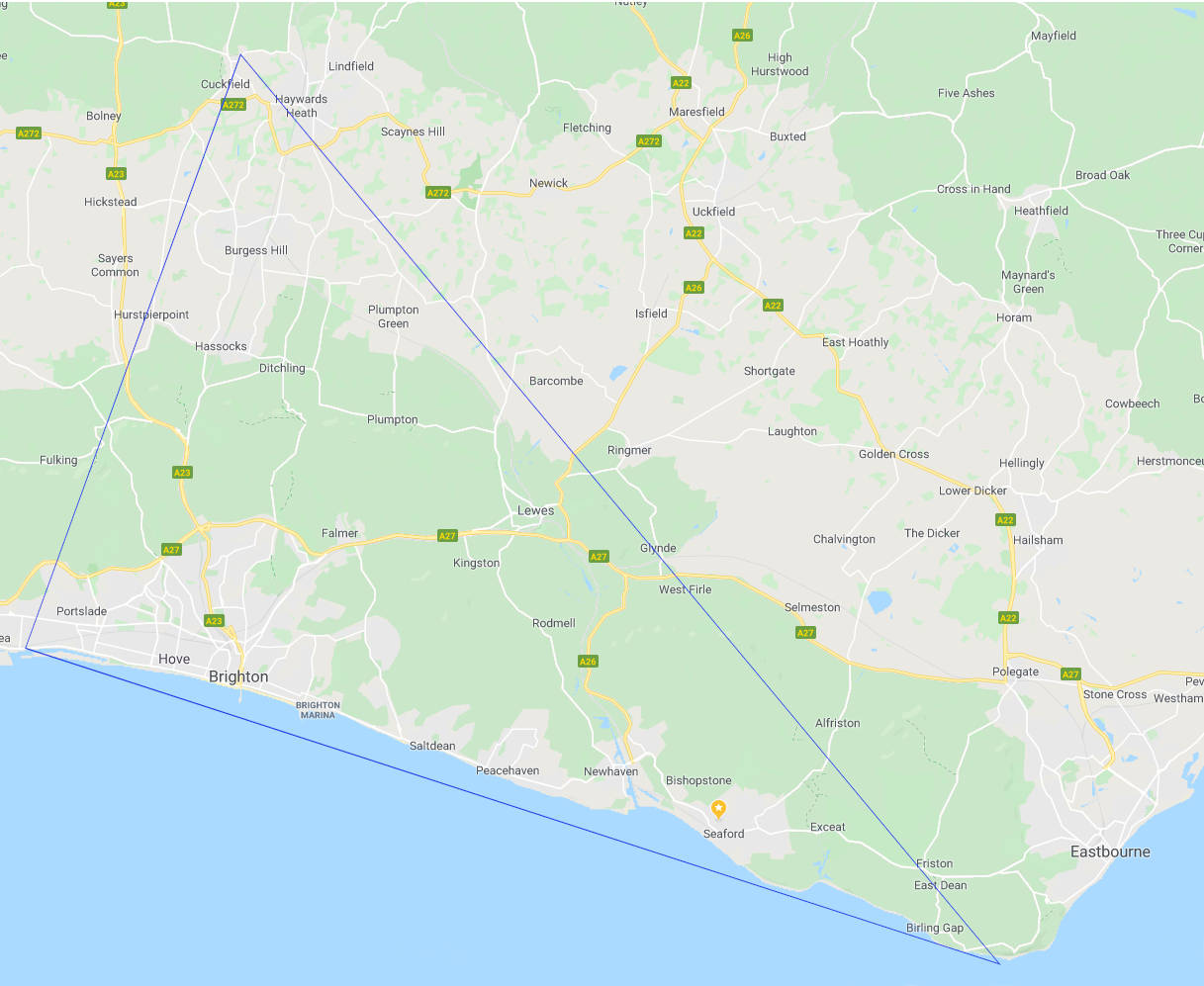Select the A23 shield above Hove
The height and width of the screenshot is (986, 1204).
click(214, 621)
